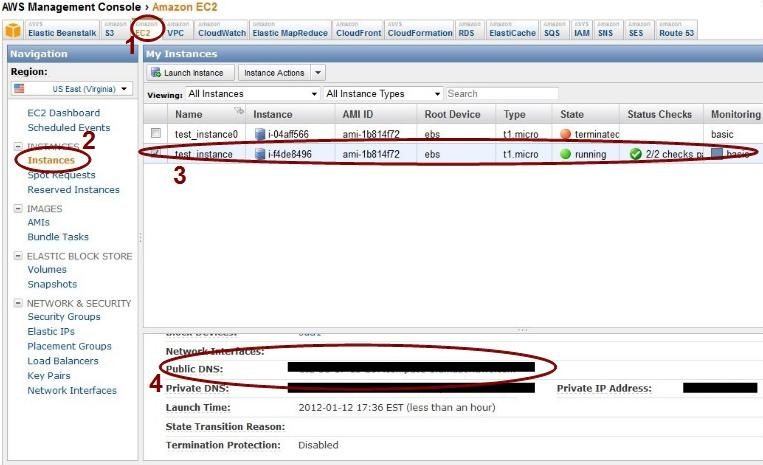Click the Launch Instance button
The width and height of the screenshot is (763, 465).
[190, 72]
